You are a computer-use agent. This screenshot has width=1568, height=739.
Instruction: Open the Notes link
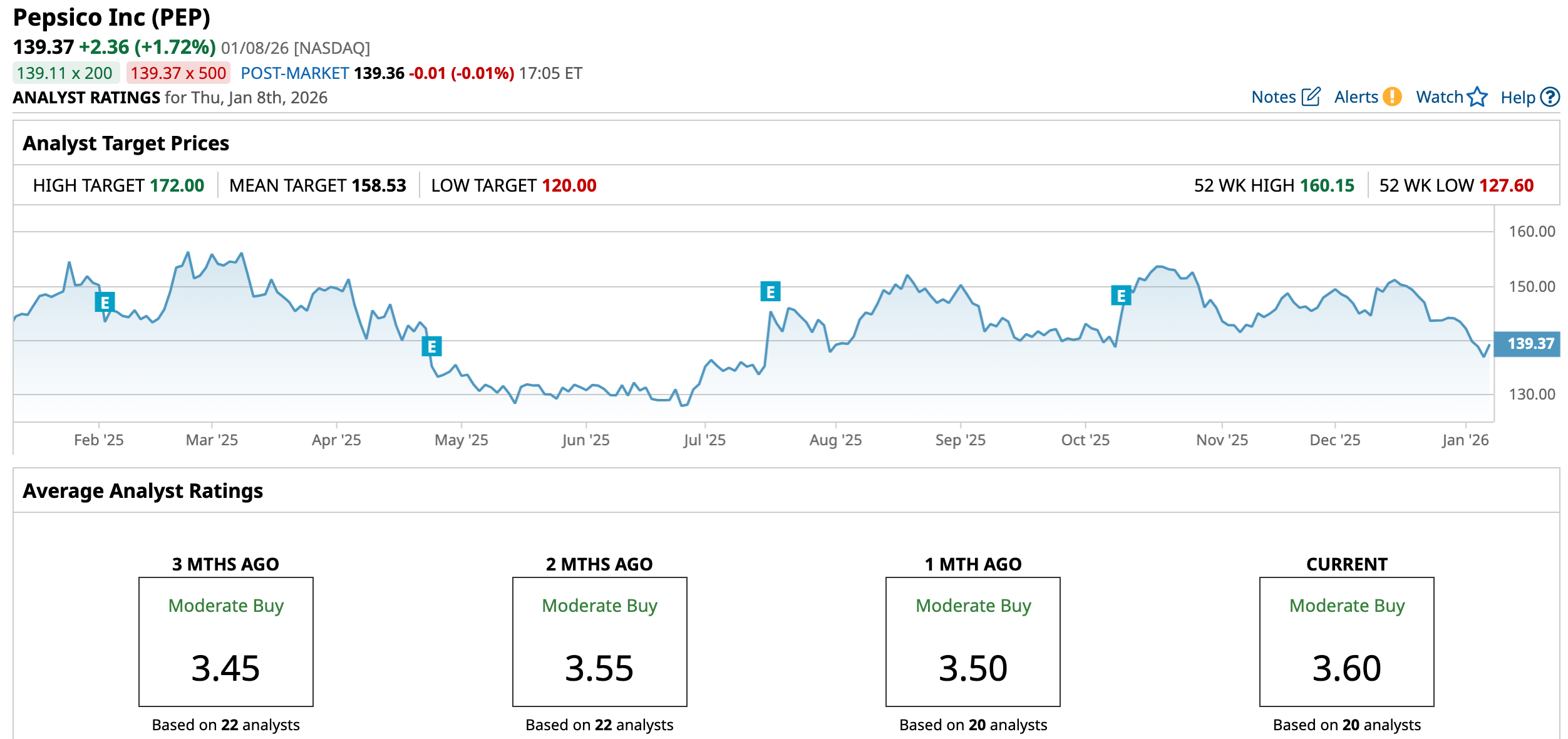tap(1273, 97)
